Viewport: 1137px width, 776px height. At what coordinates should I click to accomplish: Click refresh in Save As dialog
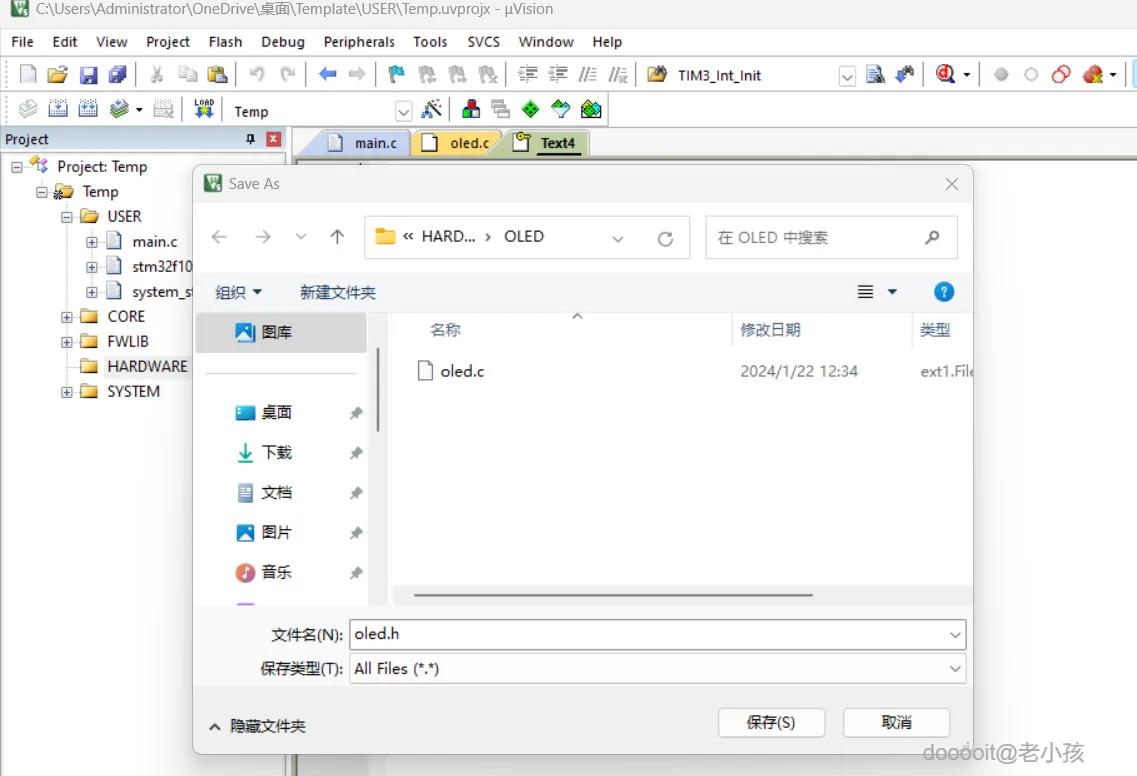pos(665,239)
